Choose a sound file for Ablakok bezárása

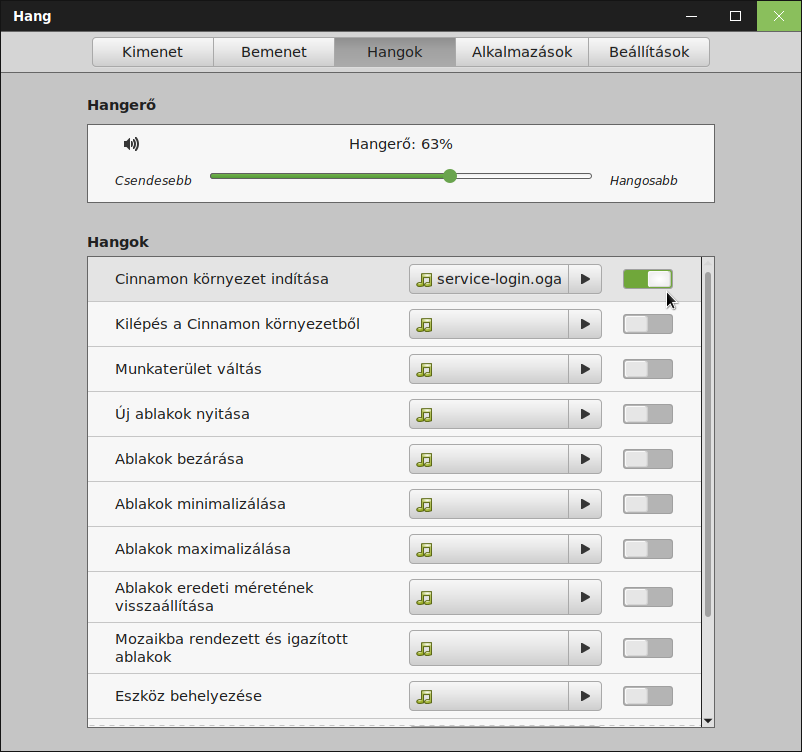tap(488, 459)
